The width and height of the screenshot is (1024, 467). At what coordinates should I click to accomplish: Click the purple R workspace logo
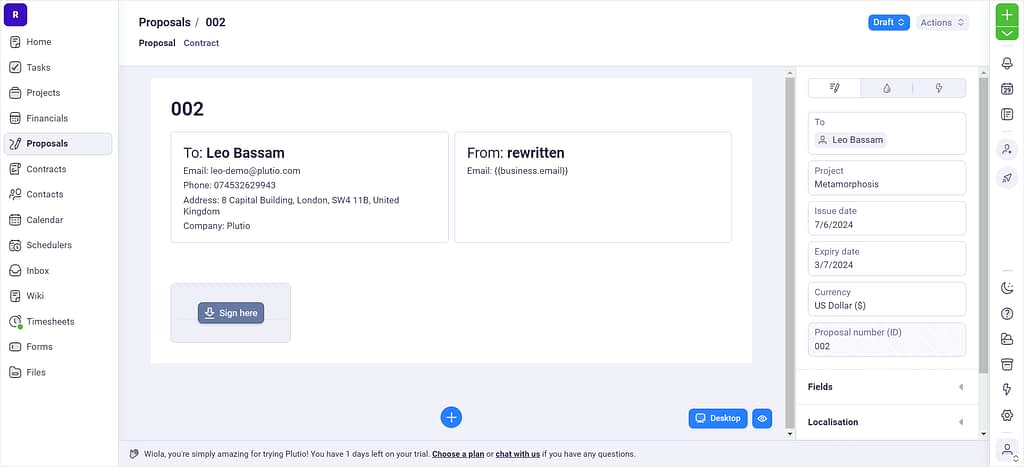click(x=16, y=14)
